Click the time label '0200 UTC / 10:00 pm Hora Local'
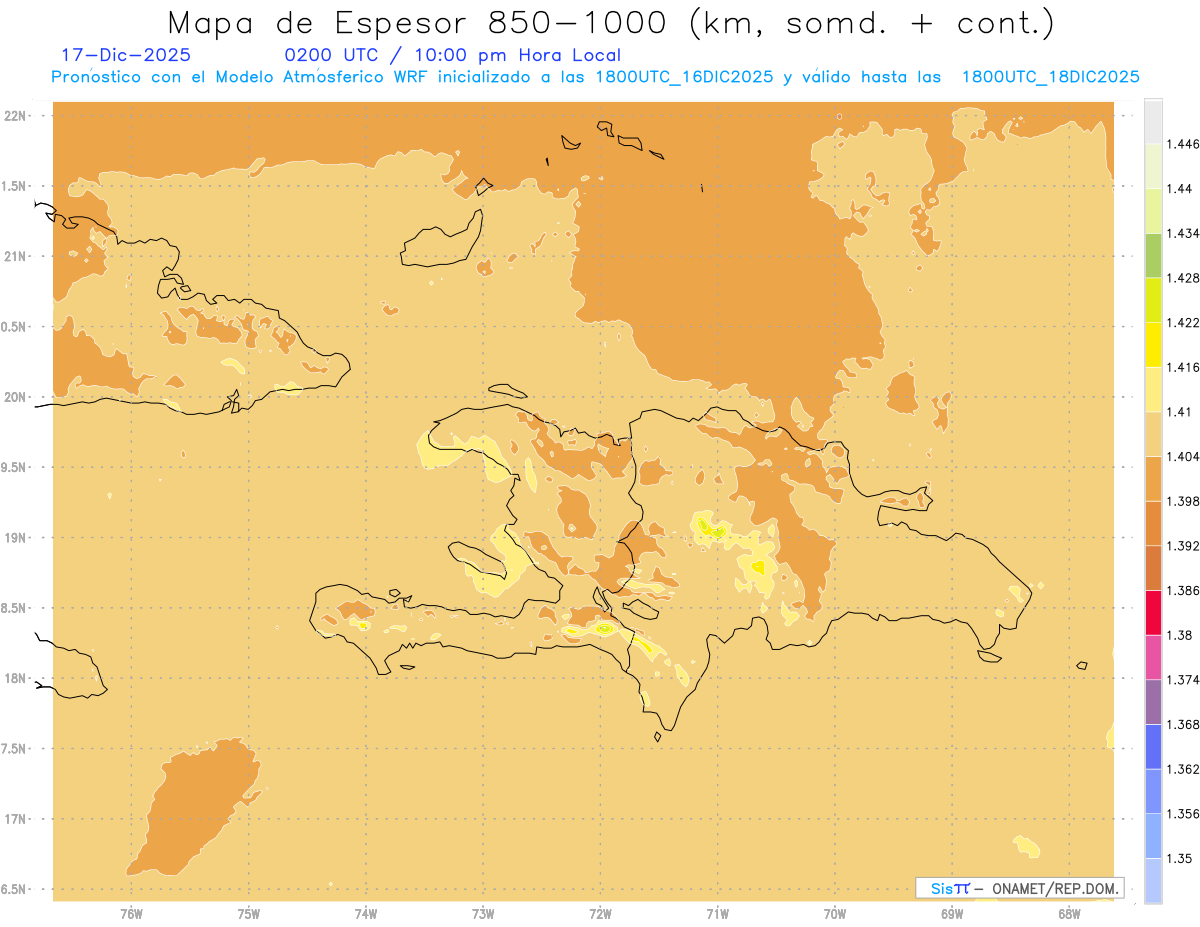 (453, 56)
